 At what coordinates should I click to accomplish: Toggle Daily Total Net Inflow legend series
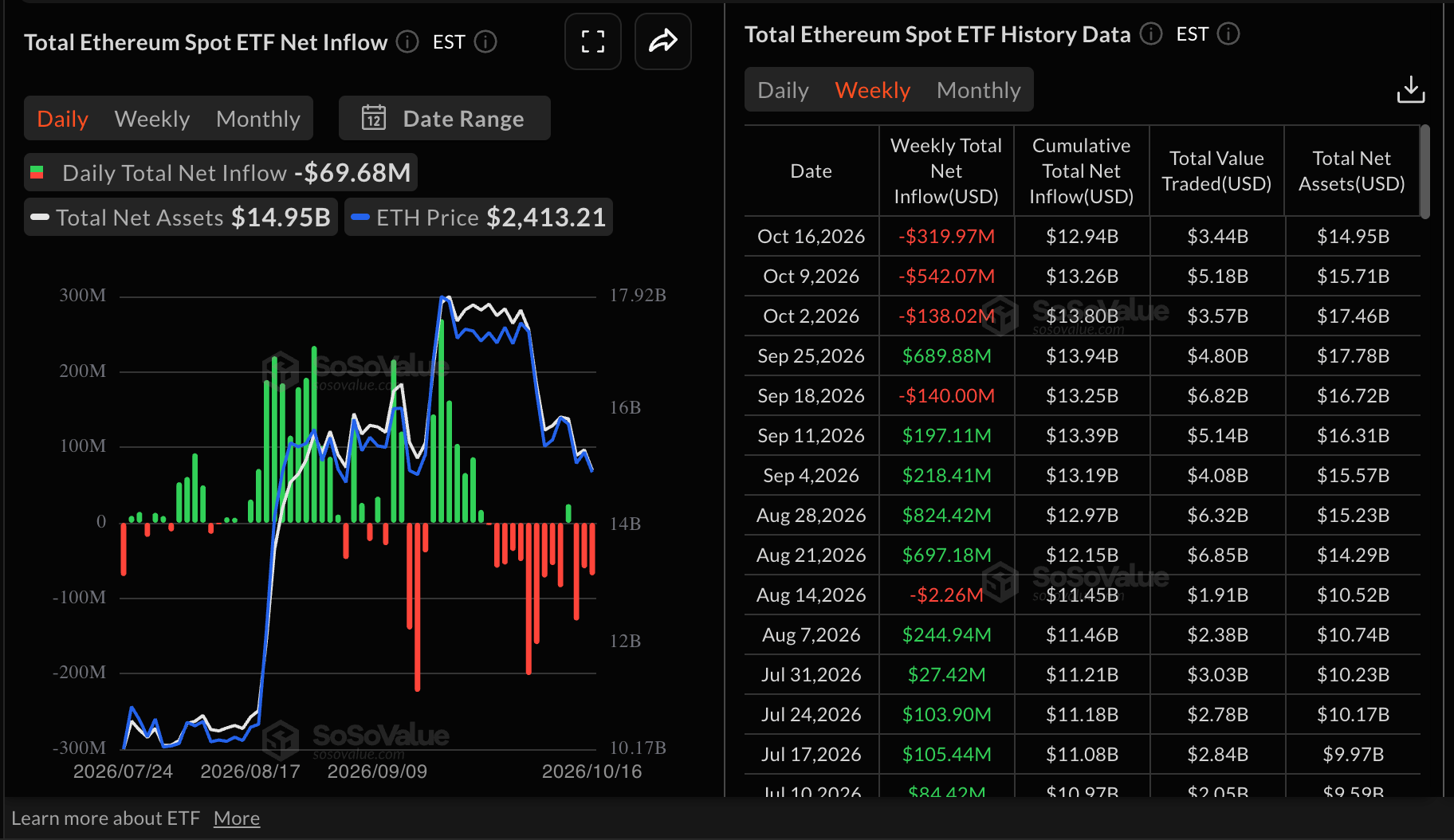pos(221,172)
